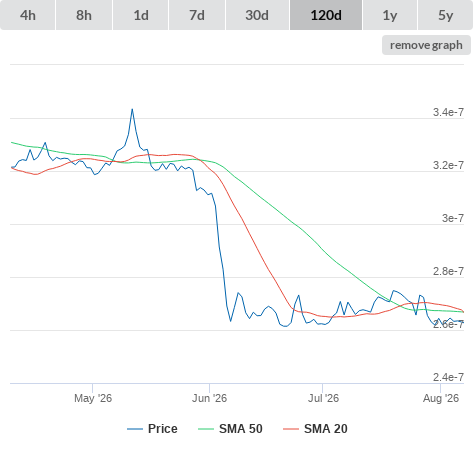Click the price peak near 3.4e-7
474x455 pixels.
132,109
